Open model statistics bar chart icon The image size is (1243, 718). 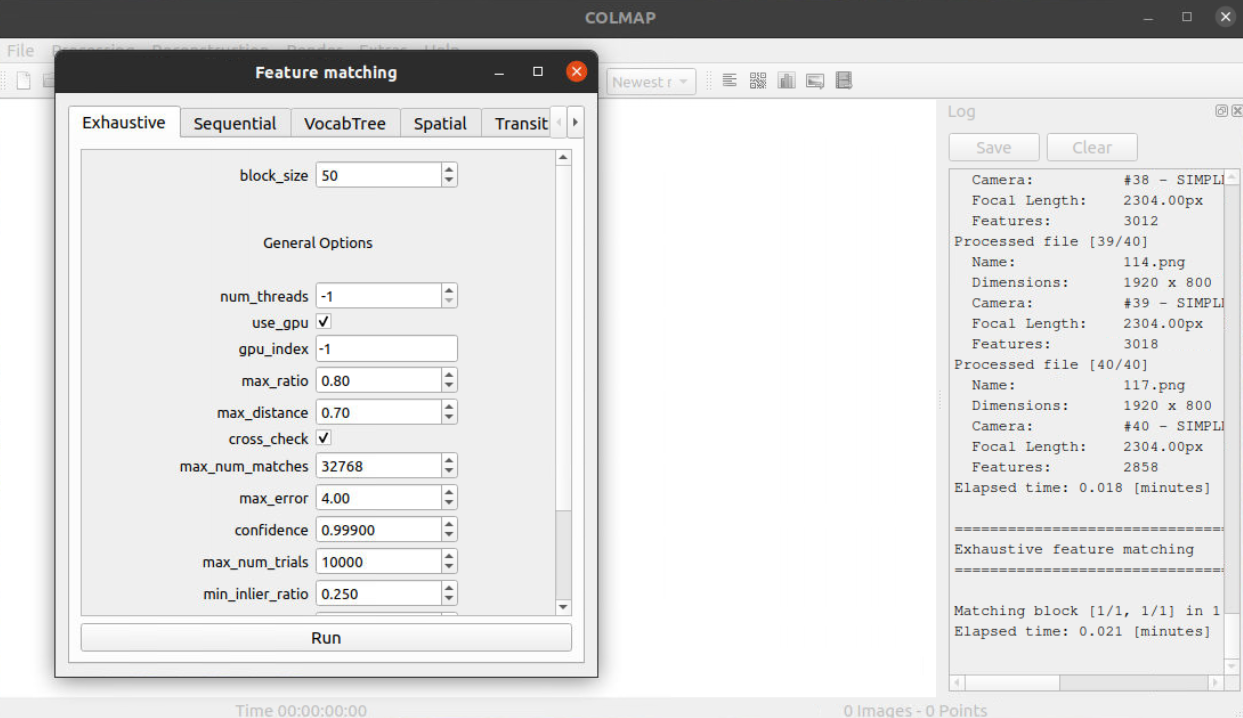(786, 81)
